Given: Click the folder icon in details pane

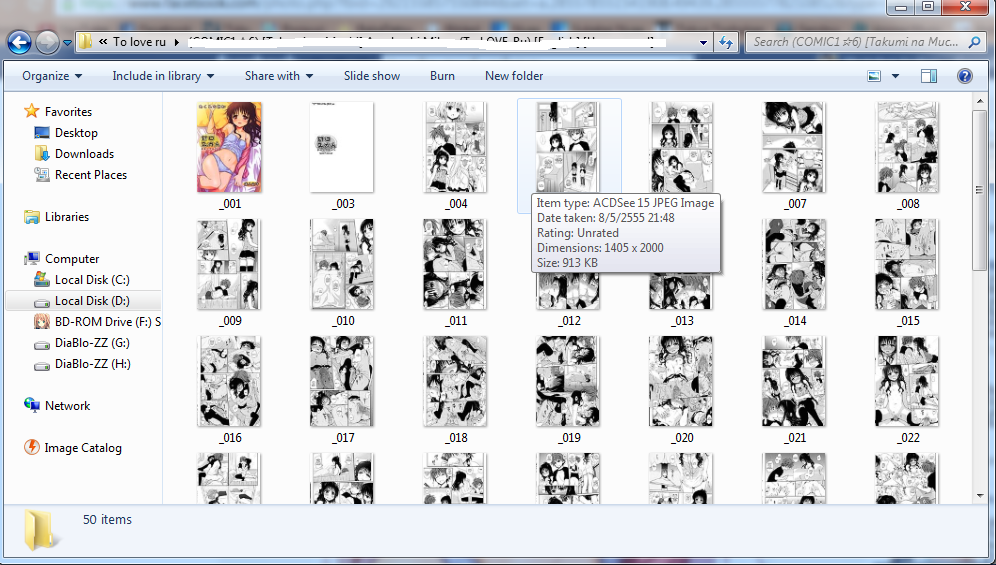Looking at the screenshot, I should coord(40,529).
